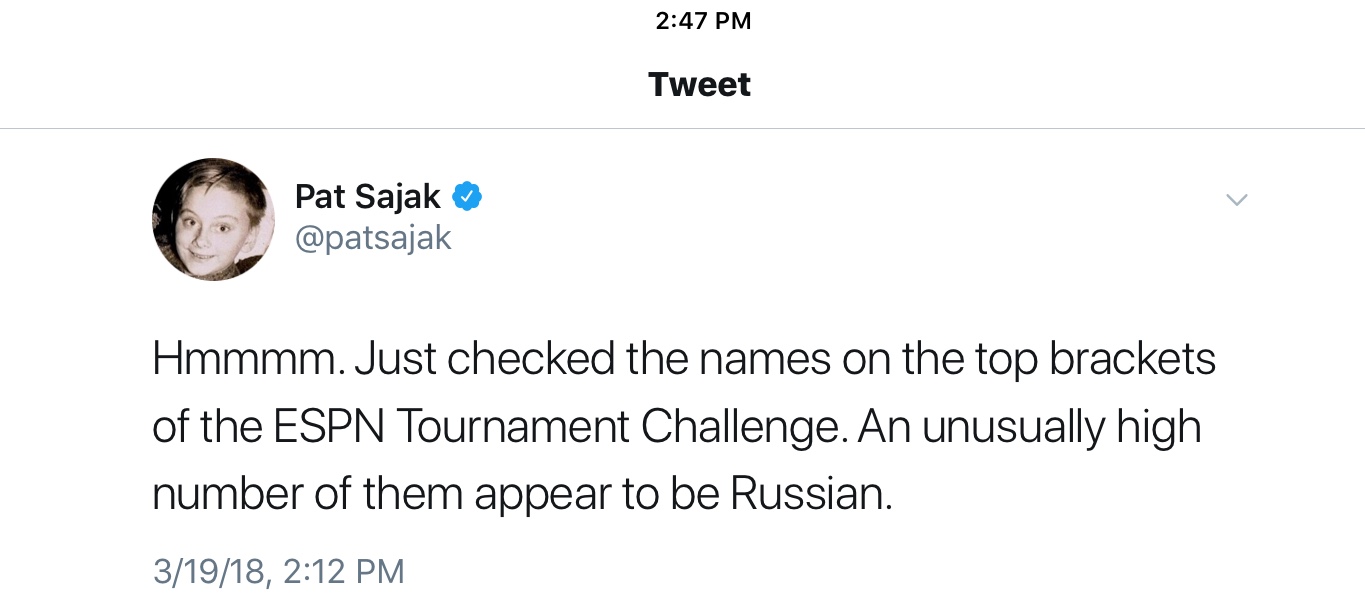Click the 3/19/18 date in timestamp

tap(208, 571)
